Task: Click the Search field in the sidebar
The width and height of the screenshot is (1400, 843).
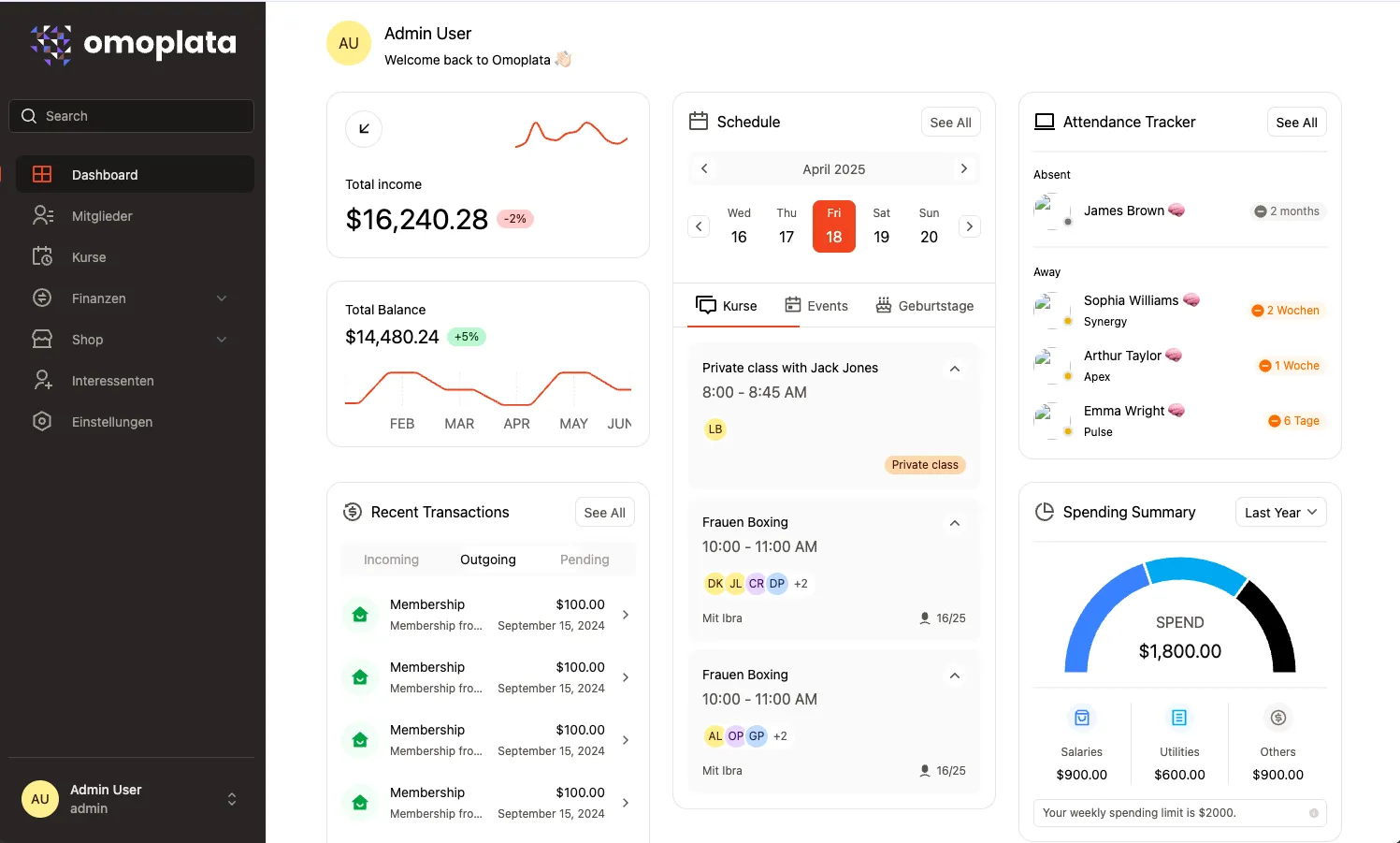Action: [x=131, y=115]
